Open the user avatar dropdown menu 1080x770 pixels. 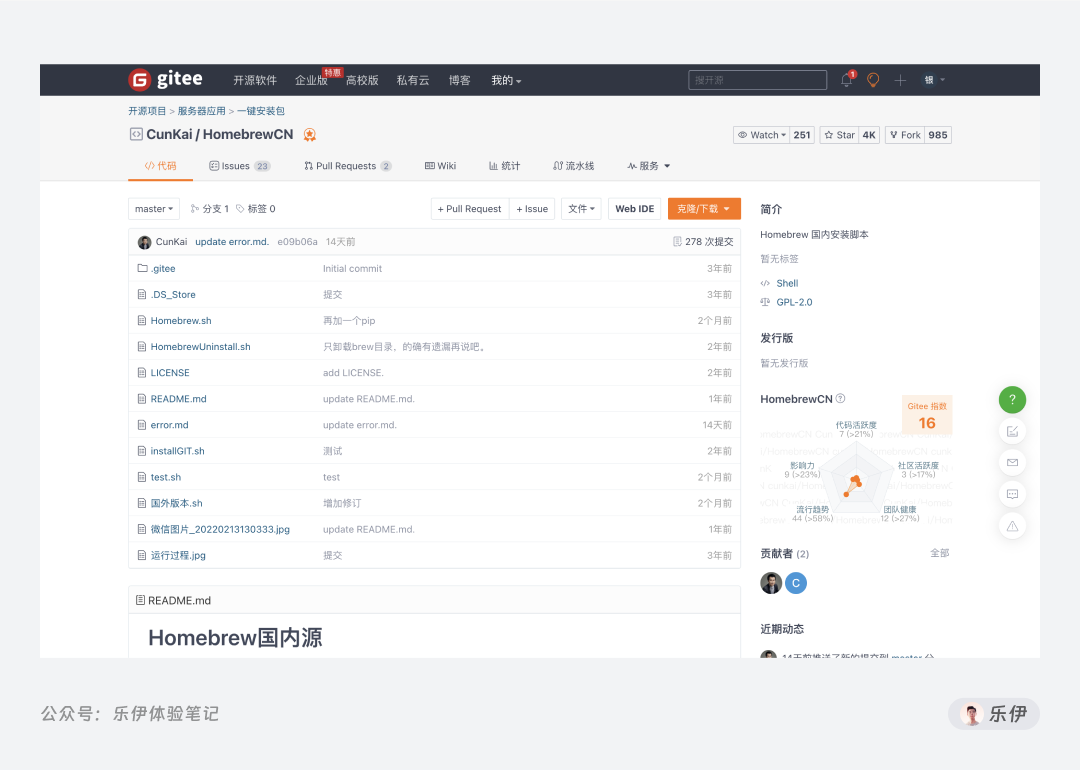pos(930,80)
